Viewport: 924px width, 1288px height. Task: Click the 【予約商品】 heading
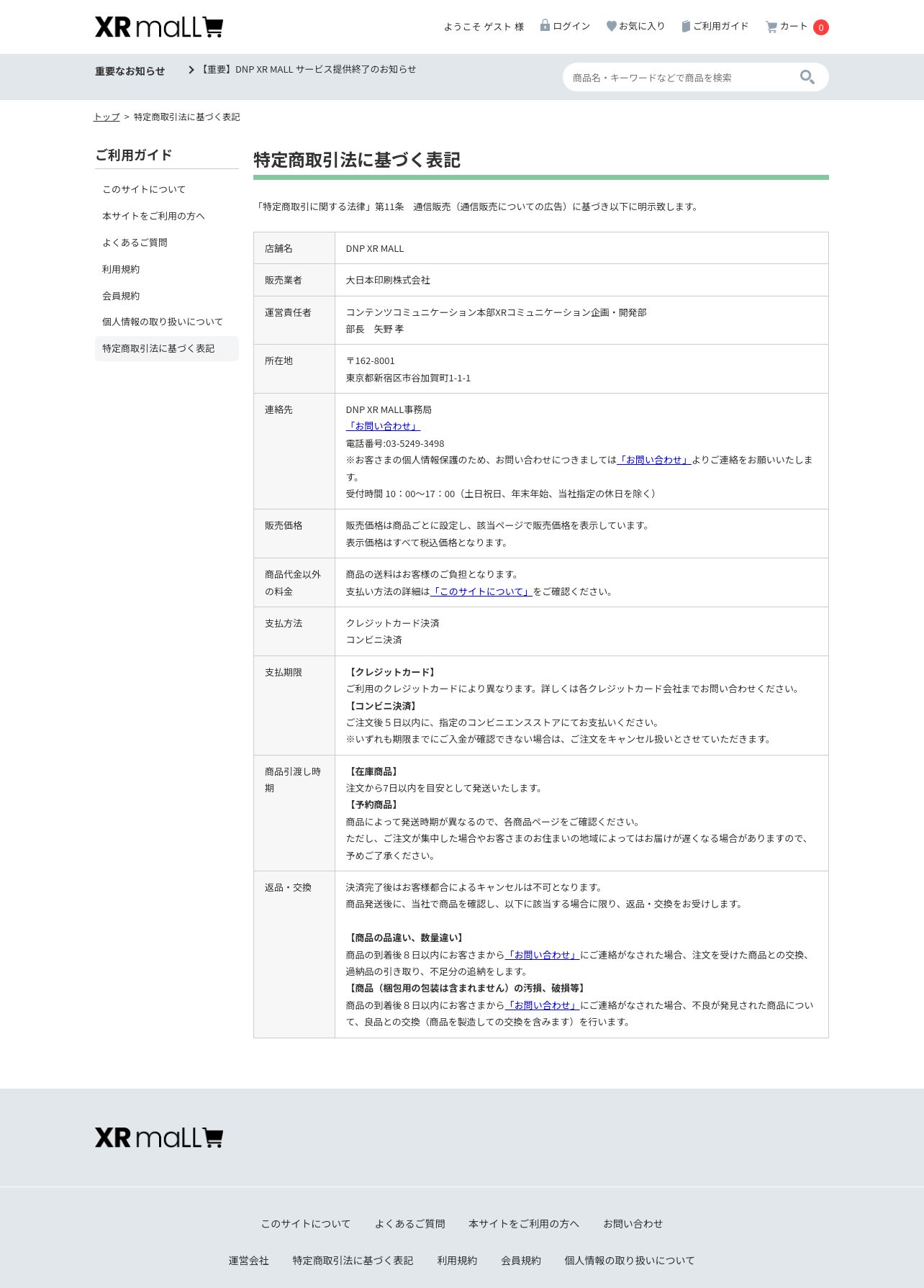click(x=373, y=804)
